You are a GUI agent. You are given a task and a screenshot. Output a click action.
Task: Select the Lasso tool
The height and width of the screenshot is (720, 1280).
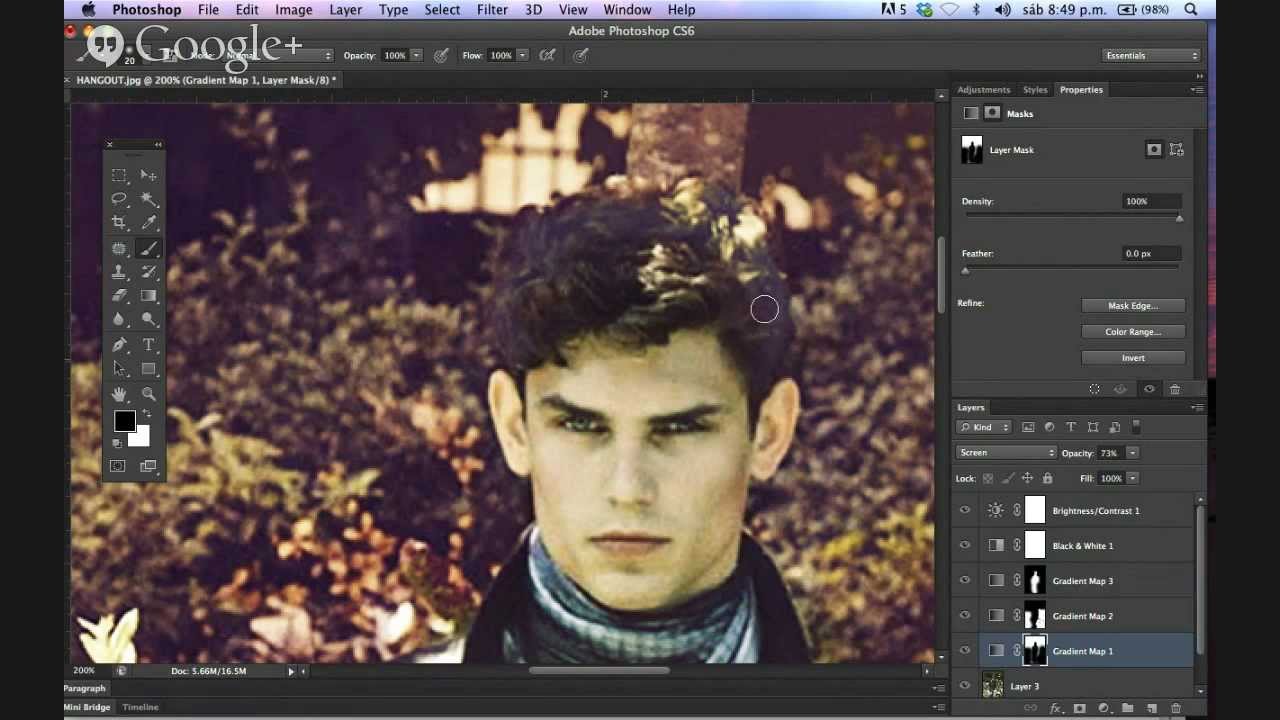(119, 199)
